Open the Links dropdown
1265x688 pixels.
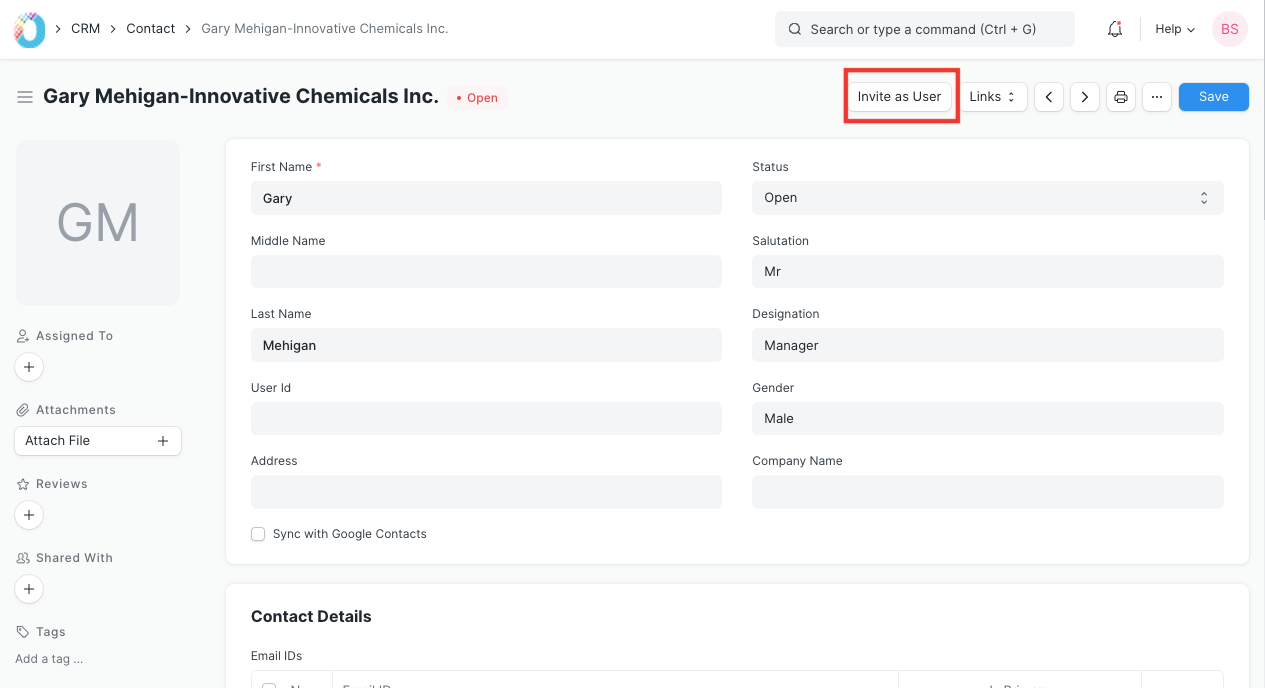point(993,96)
